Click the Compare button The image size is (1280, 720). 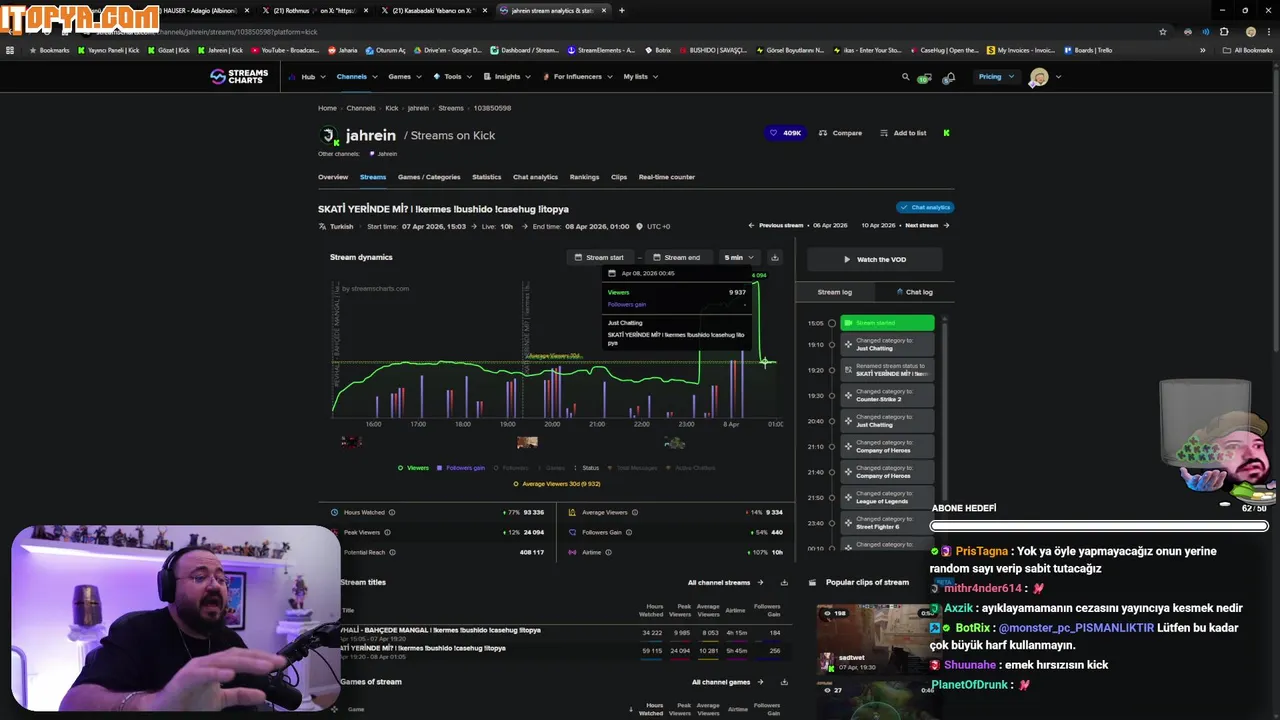coord(840,133)
